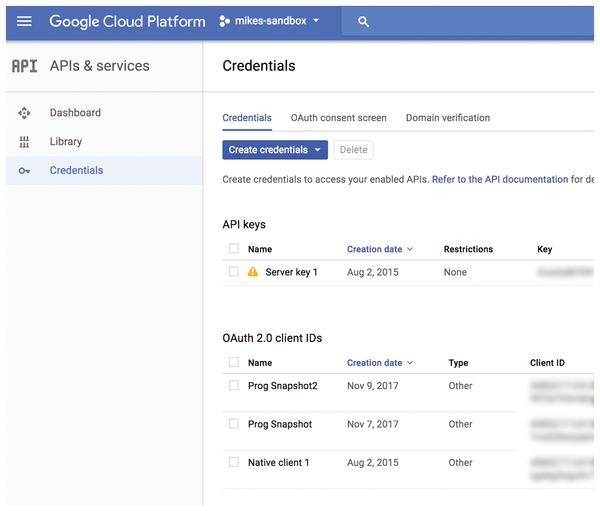Open the Refer to the API documentation link
600x511 pixels.
(500, 179)
